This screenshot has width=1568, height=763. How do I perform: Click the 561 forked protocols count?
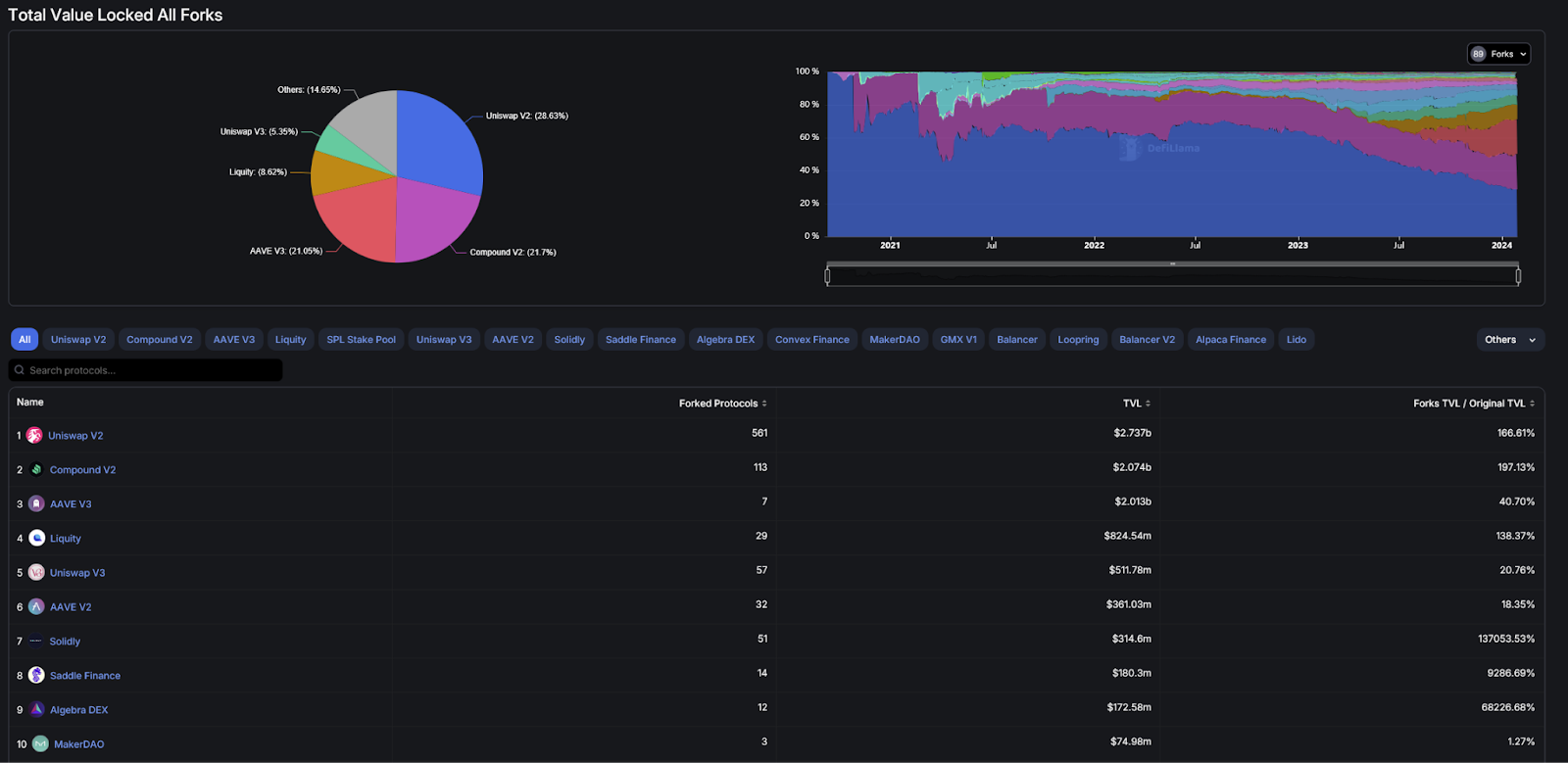(759, 433)
